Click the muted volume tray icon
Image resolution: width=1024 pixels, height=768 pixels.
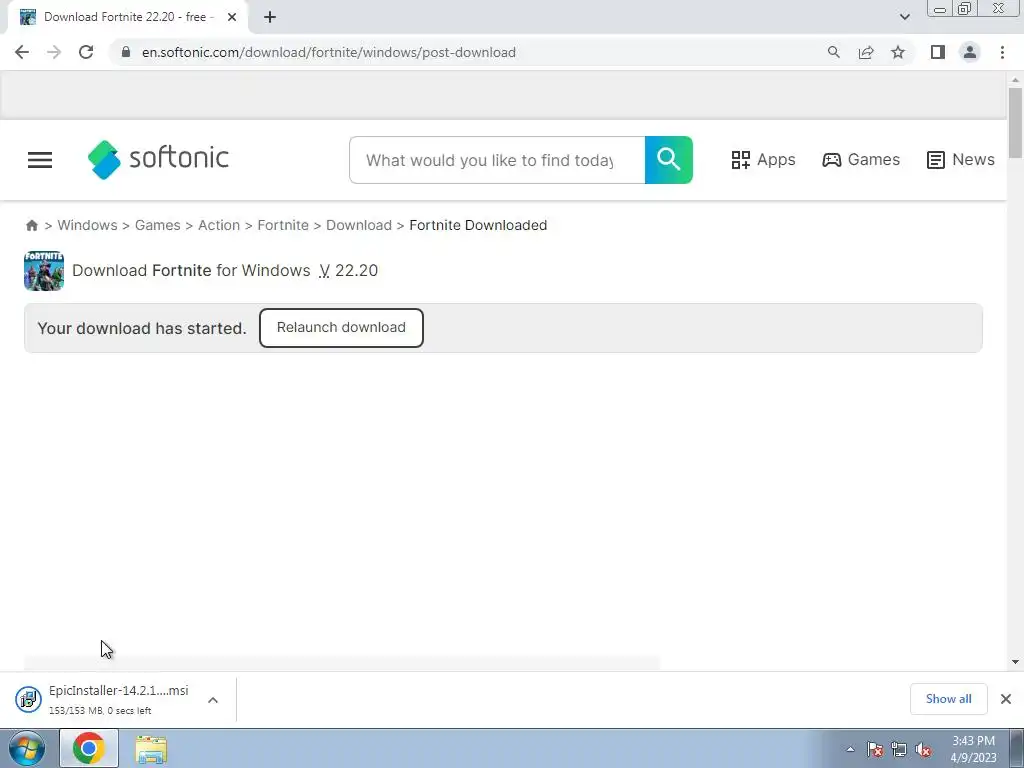coord(923,749)
